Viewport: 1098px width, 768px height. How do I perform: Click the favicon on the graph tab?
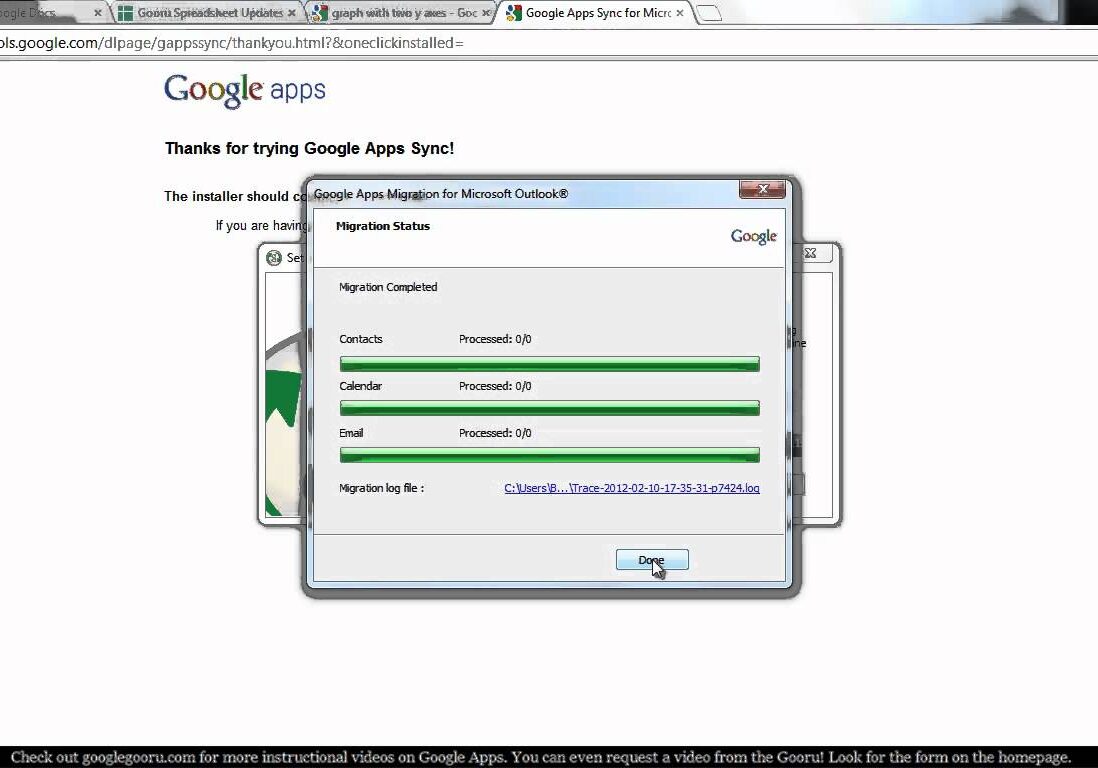(x=319, y=13)
